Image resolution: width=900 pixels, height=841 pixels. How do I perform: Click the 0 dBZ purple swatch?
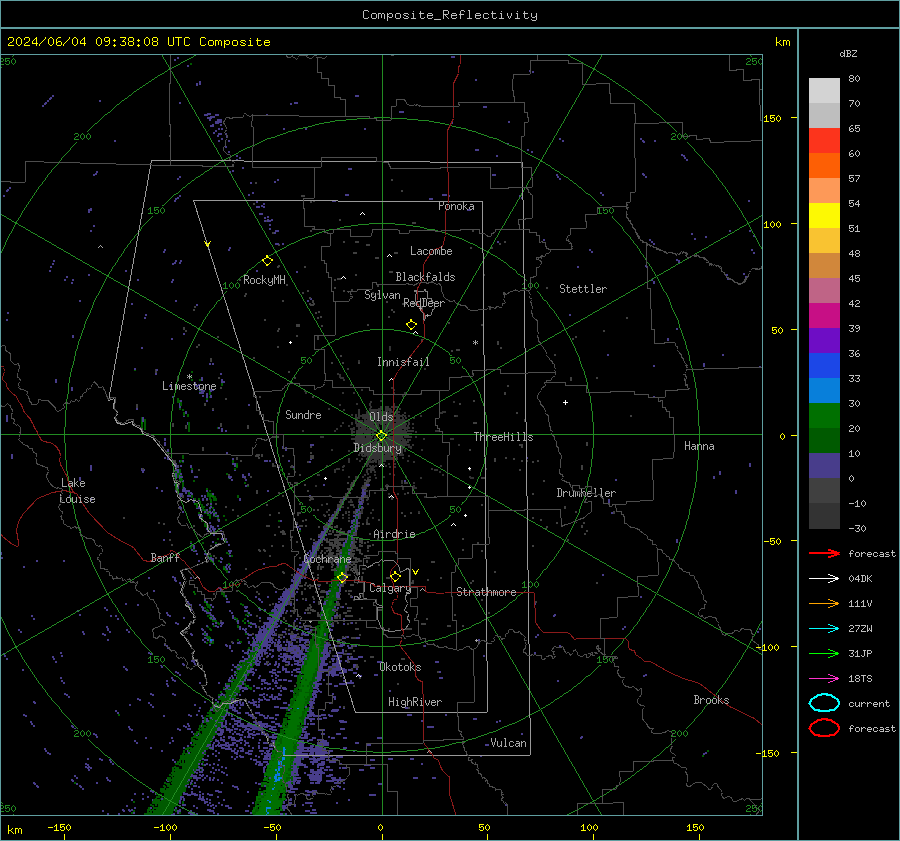pos(824,465)
